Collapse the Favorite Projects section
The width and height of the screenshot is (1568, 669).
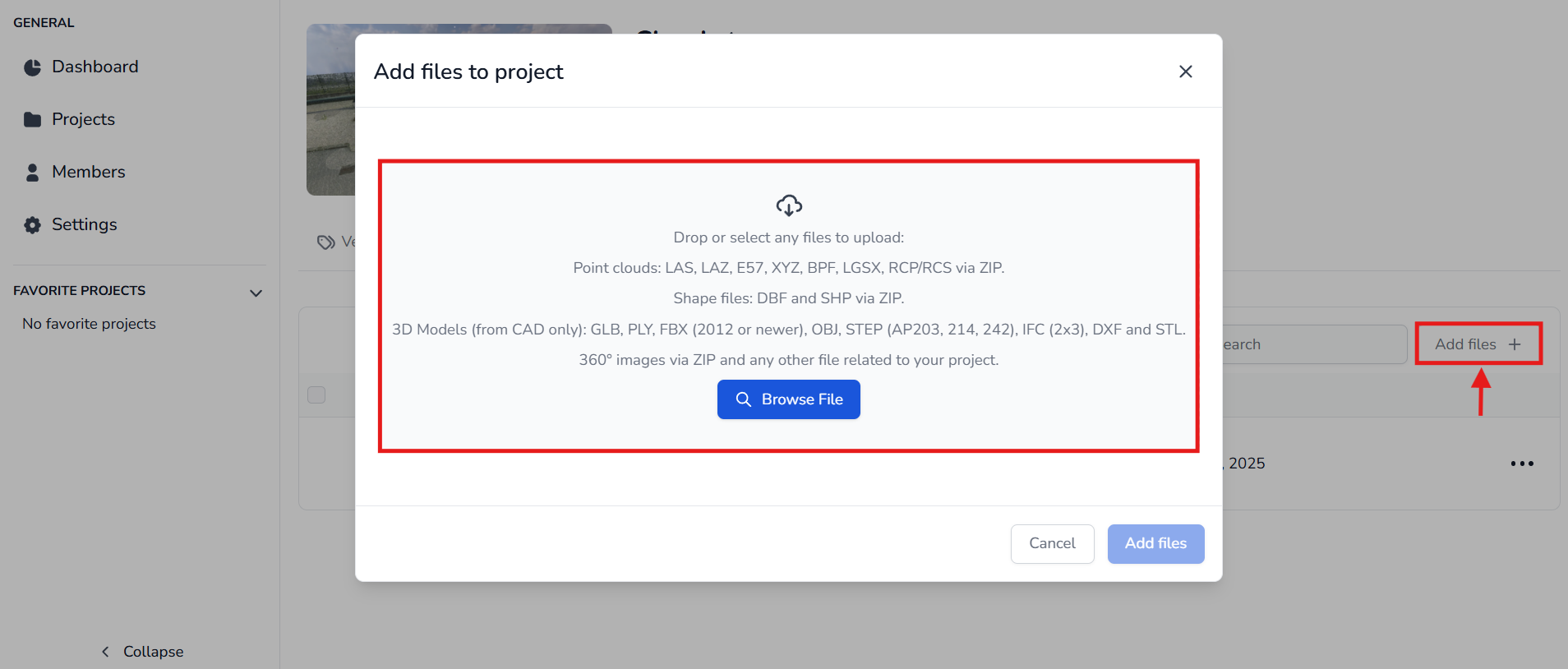pyautogui.click(x=256, y=293)
